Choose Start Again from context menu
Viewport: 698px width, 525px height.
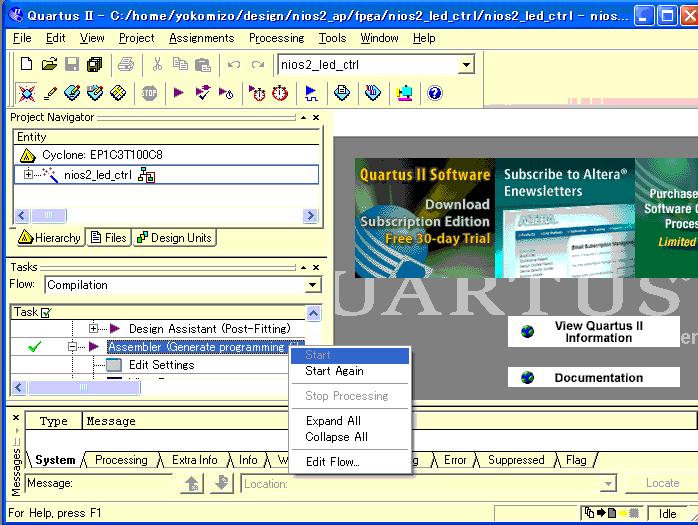(x=350, y=371)
